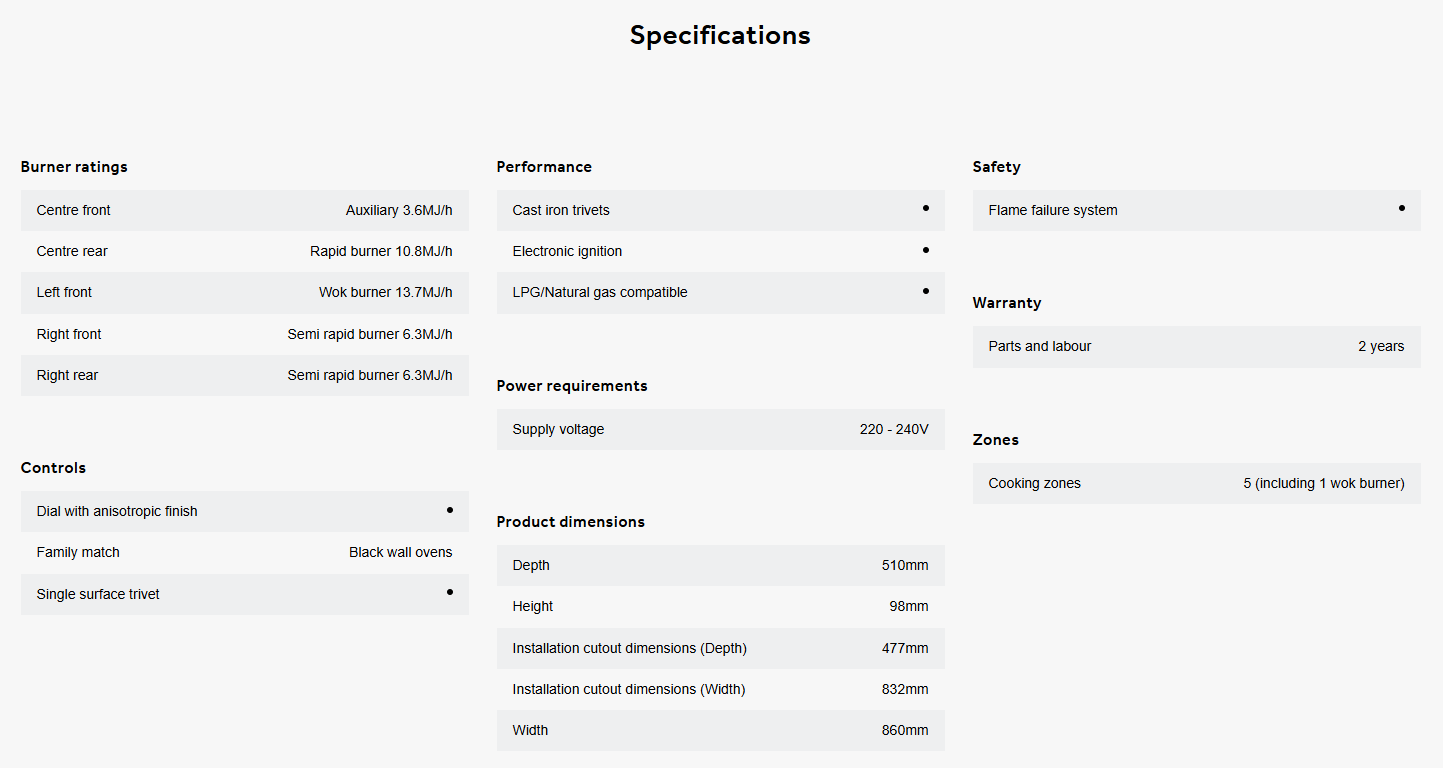The height and width of the screenshot is (768, 1443).
Task: Click the Electronic ignition bullet dot
Action: (x=926, y=250)
